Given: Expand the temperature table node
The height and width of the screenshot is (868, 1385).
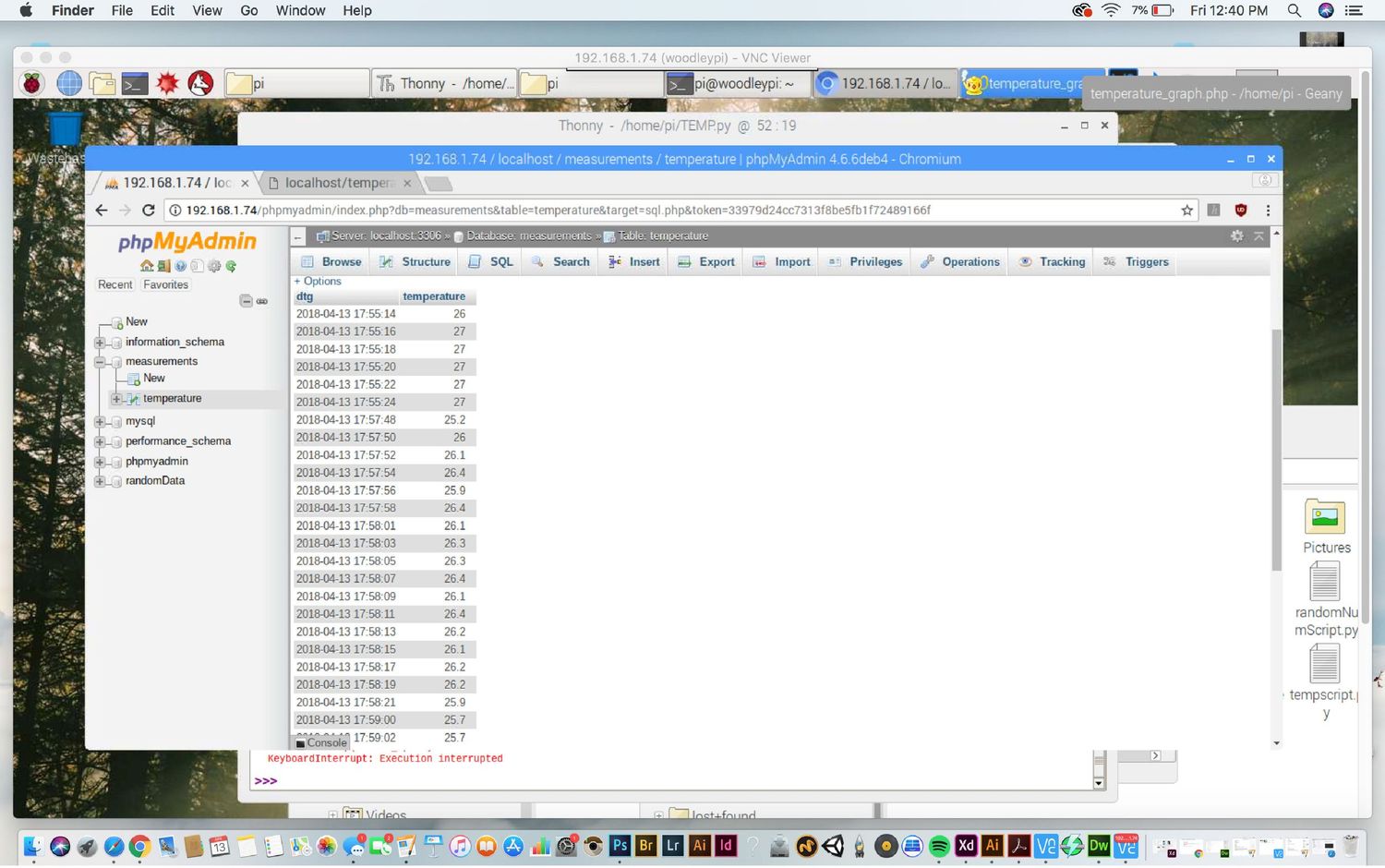Looking at the screenshot, I should coord(116,399).
